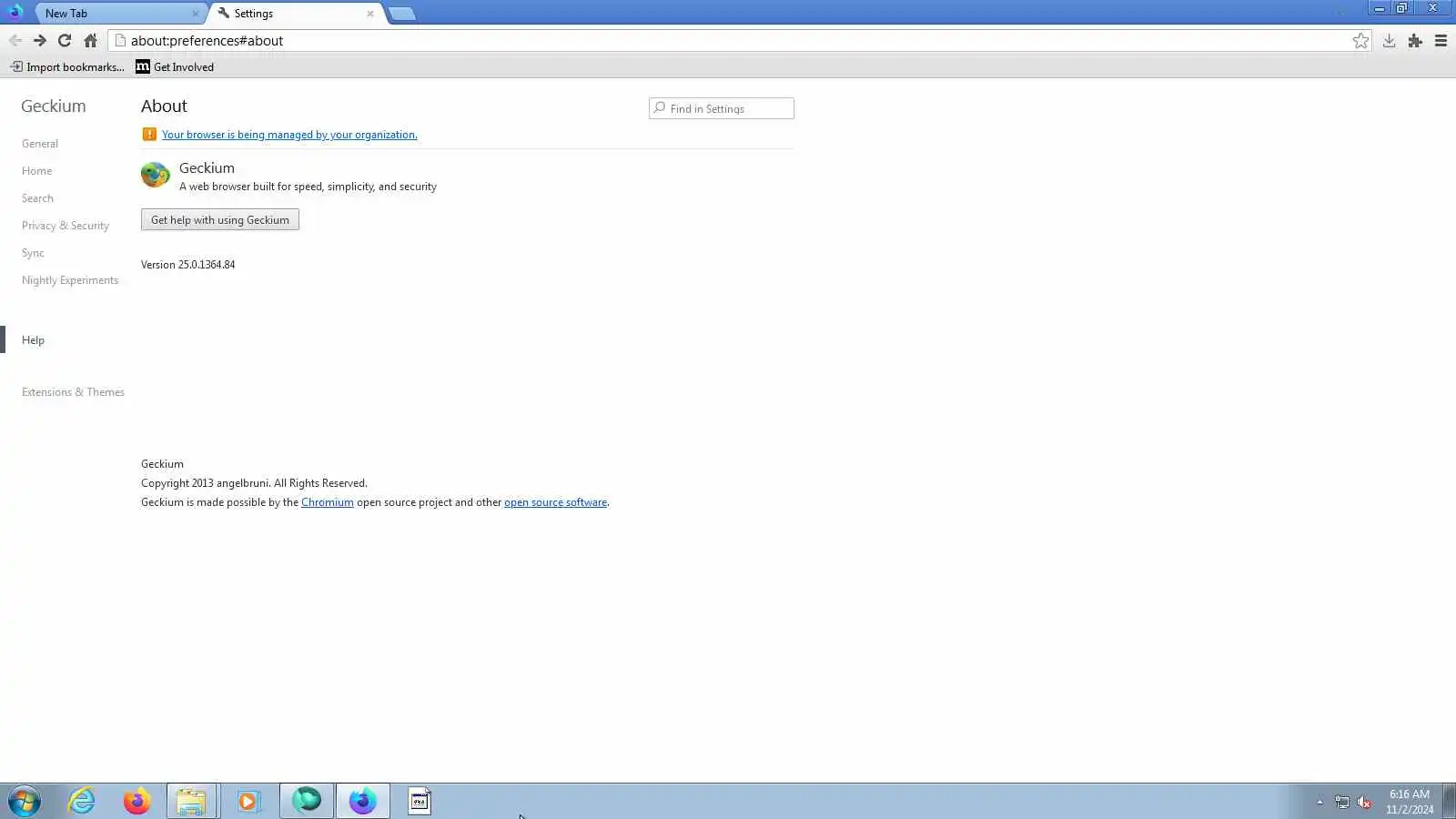Click the muted volume tray icon
Image resolution: width=1456 pixels, height=819 pixels.
(1364, 802)
